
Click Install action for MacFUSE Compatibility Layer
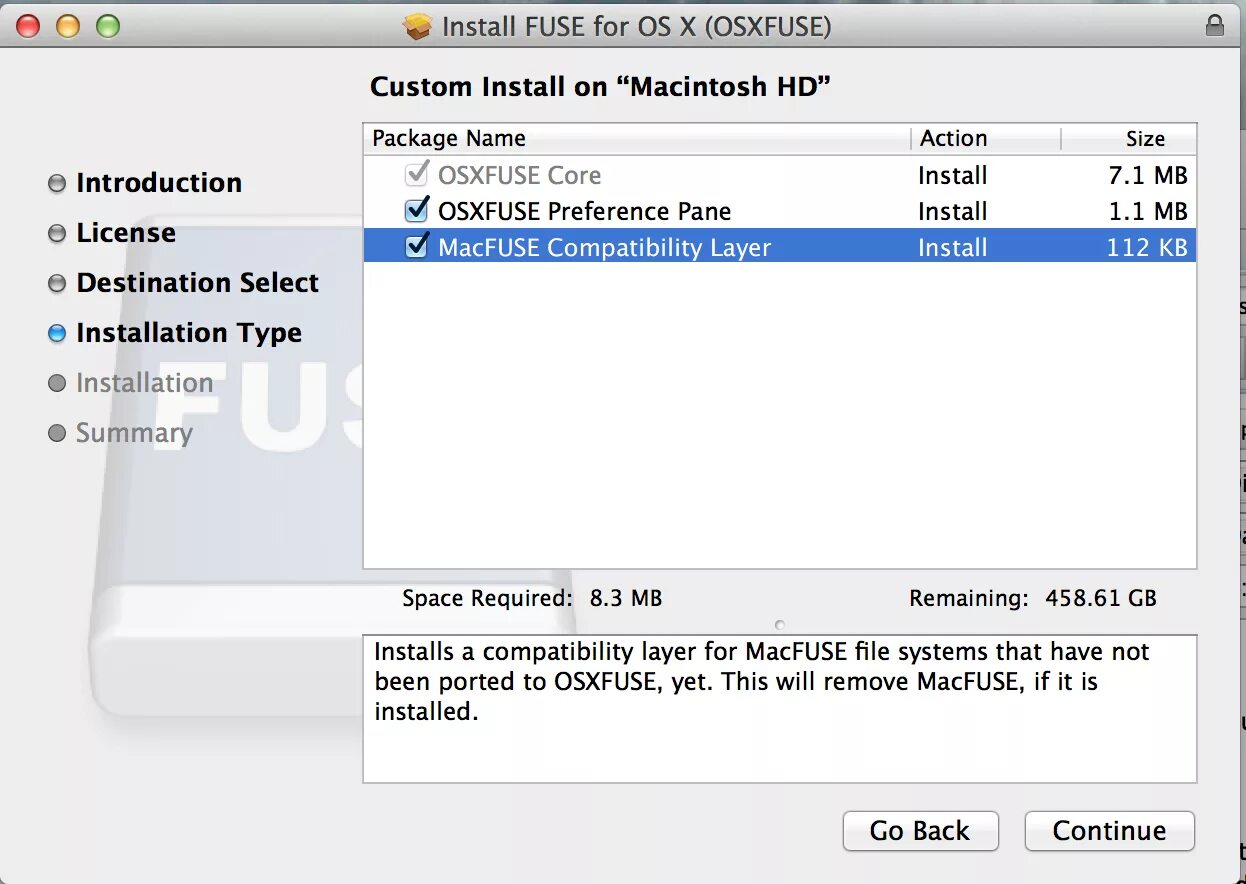tap(952, 248)
